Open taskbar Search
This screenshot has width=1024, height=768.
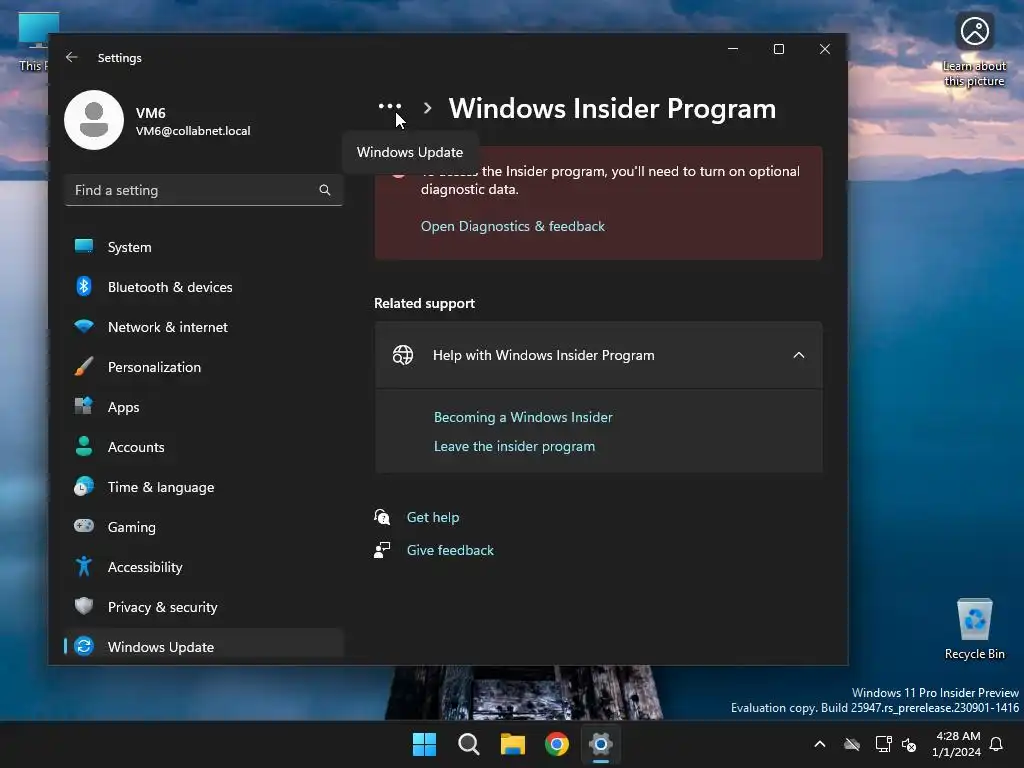pos(469,744)
